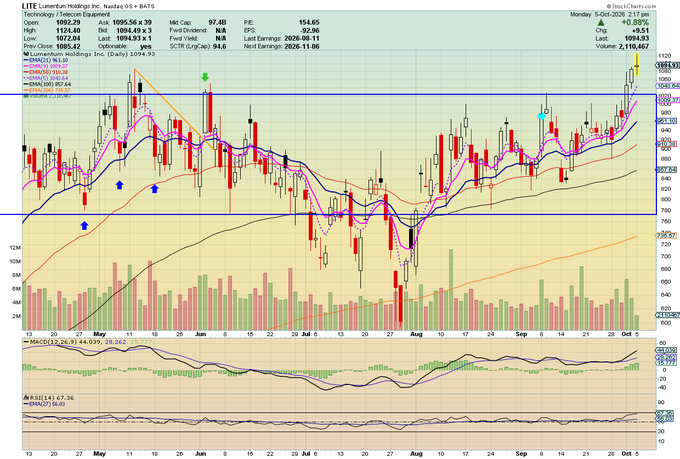Viewport: 680px width, 459px height.
Task: Click the EMA(100) 857.64 legend entry
Action: pyautogui.click(x=49, y=84)
